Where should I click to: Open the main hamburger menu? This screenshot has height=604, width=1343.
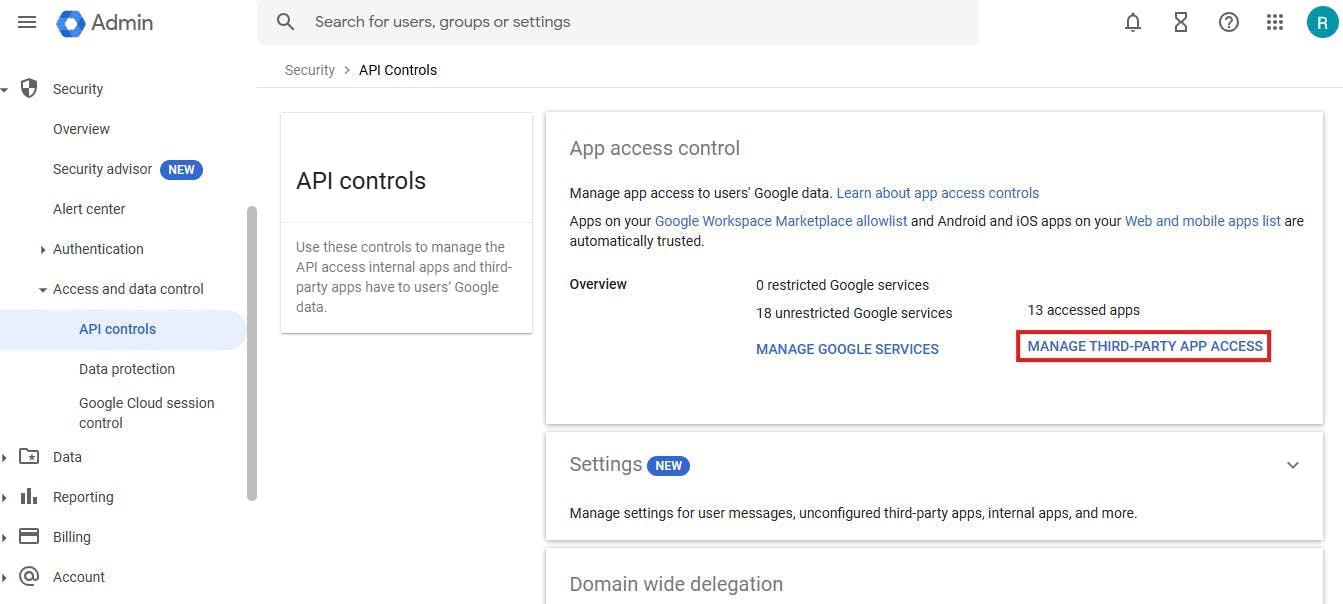[x=27, y=22]
